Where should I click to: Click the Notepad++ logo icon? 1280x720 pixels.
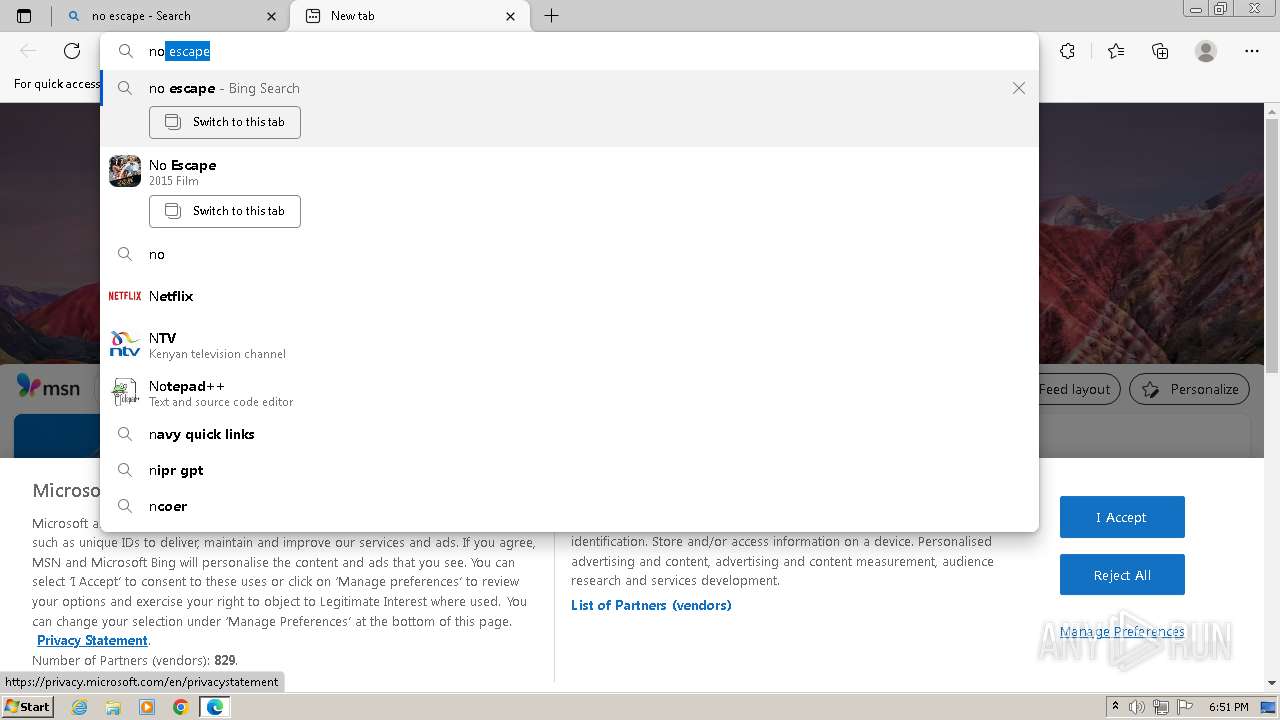(125, 392)
